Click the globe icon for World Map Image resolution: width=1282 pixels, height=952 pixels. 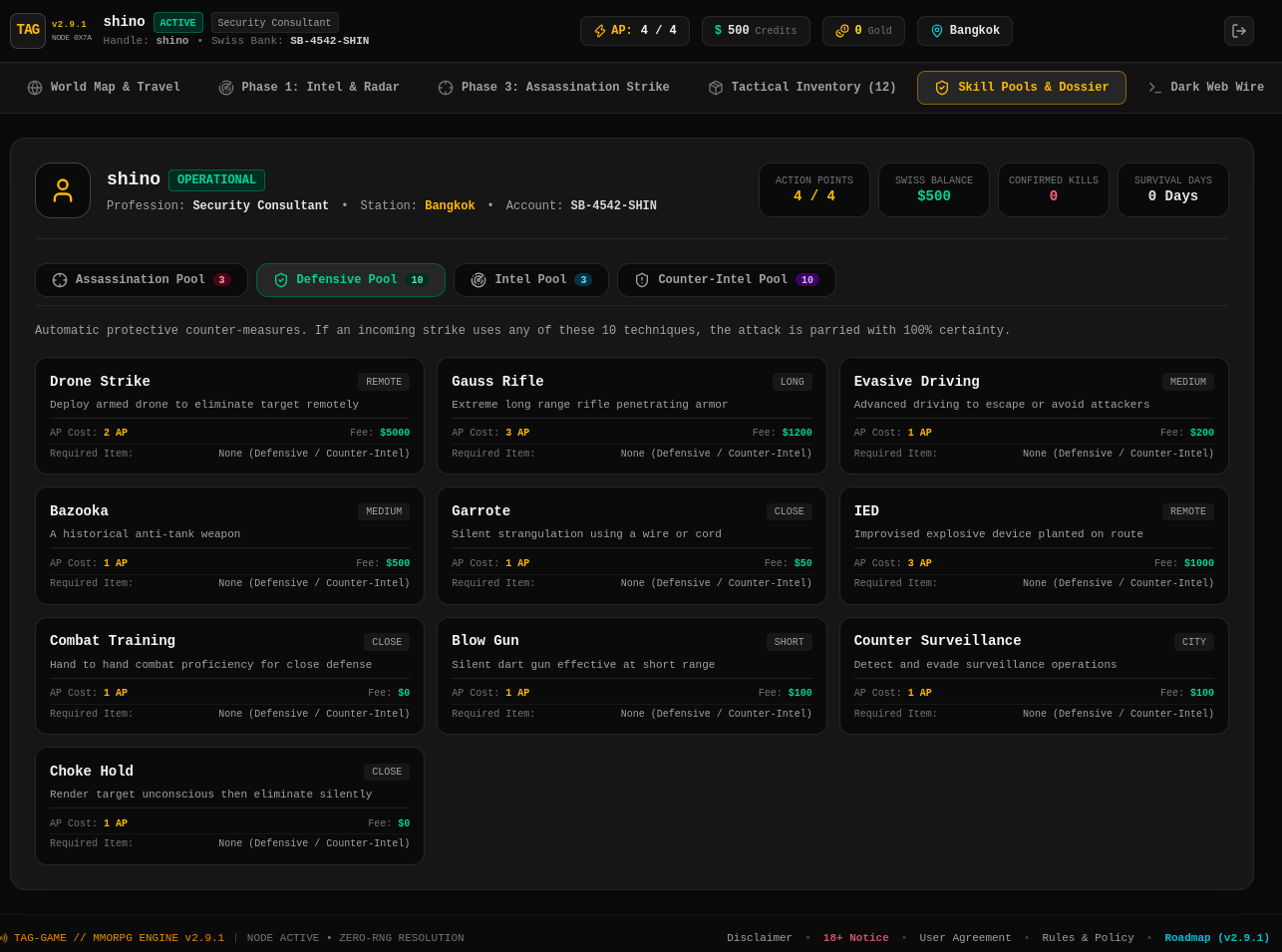click(x=35, y=88)
